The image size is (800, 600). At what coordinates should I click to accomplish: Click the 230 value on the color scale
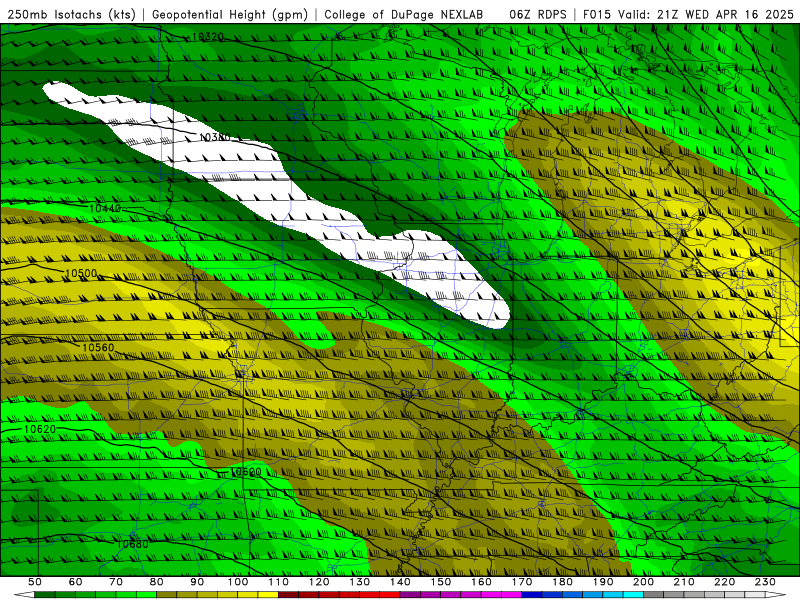[765, 582]
